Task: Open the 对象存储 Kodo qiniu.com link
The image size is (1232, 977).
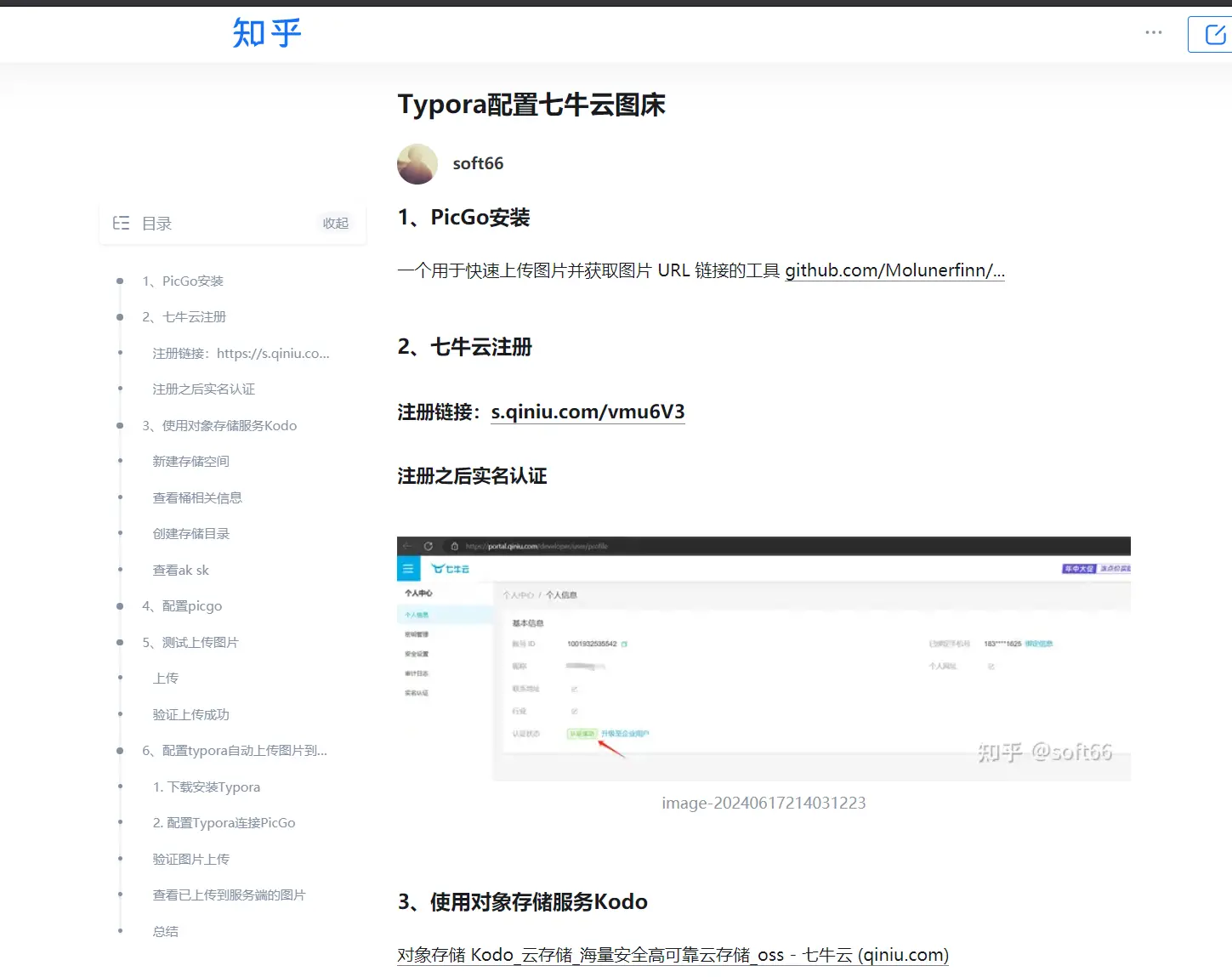Action: coord(673,955)
